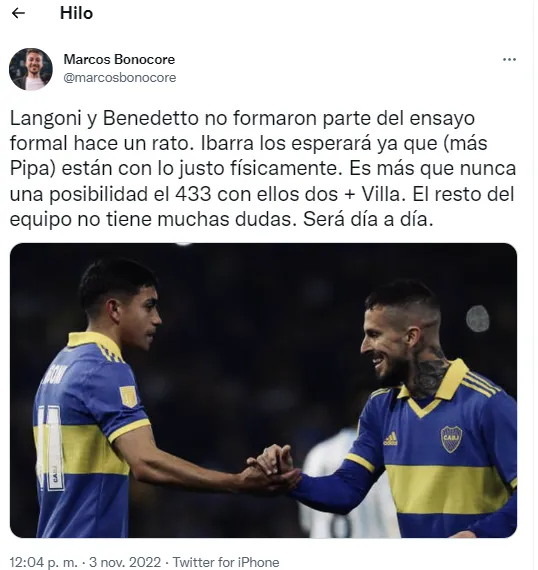538x570 pixels.
Task: Open the Marcos Bonocore display name link
Action: click(119, 59)
